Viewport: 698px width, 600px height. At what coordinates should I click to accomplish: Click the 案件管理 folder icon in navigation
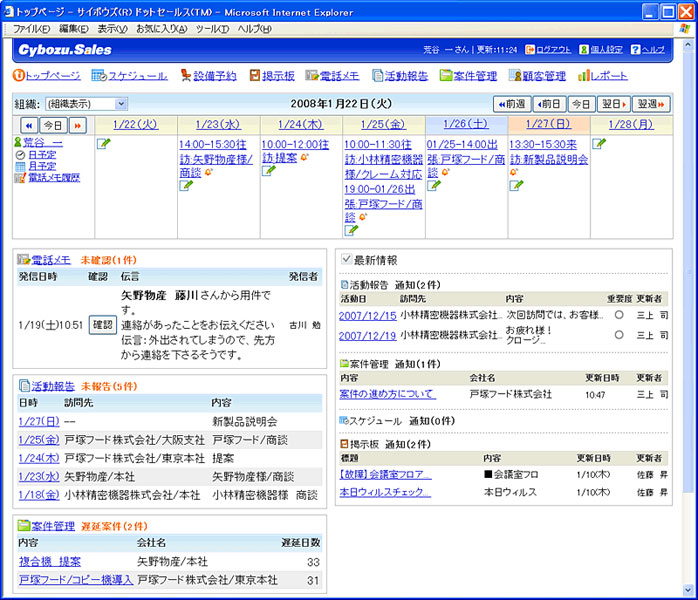446,76
